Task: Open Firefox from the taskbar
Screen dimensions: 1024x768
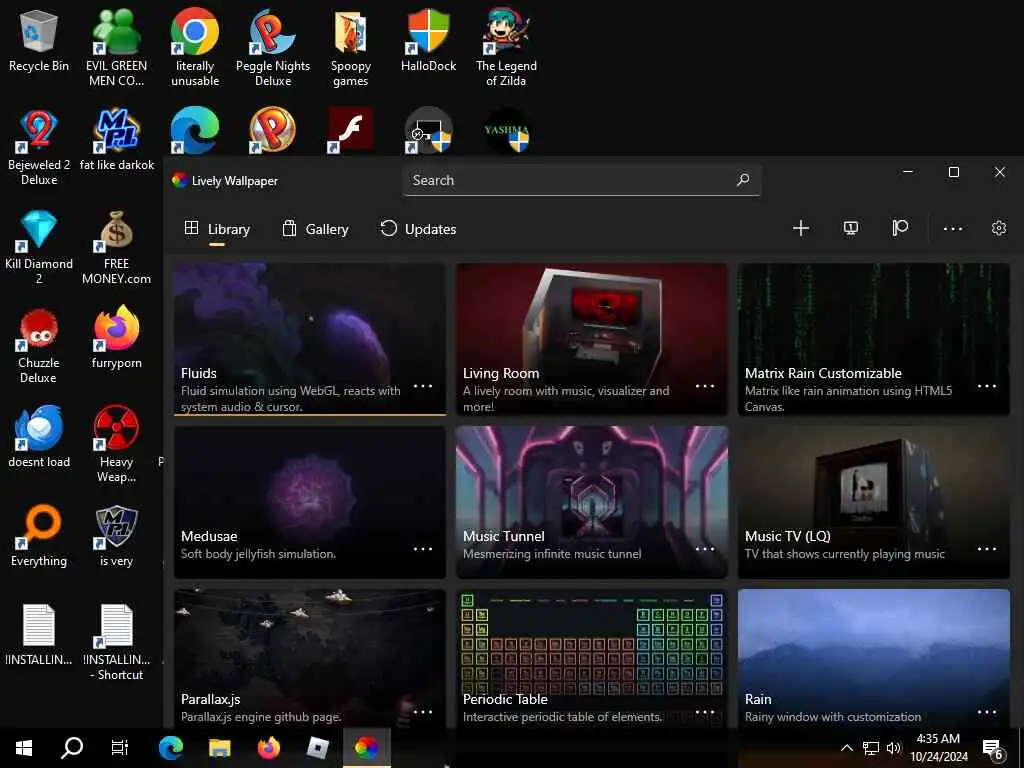Action: click(x=268, y=748)
